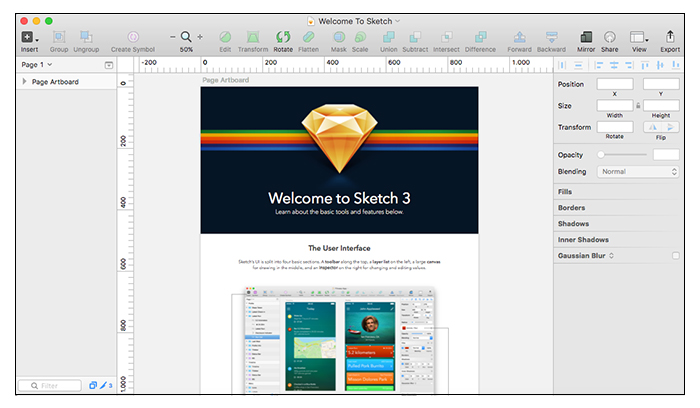Viewport: 700px width, 408px height.
Task: Click the 50% zoom level label
Action: point(186,50)
